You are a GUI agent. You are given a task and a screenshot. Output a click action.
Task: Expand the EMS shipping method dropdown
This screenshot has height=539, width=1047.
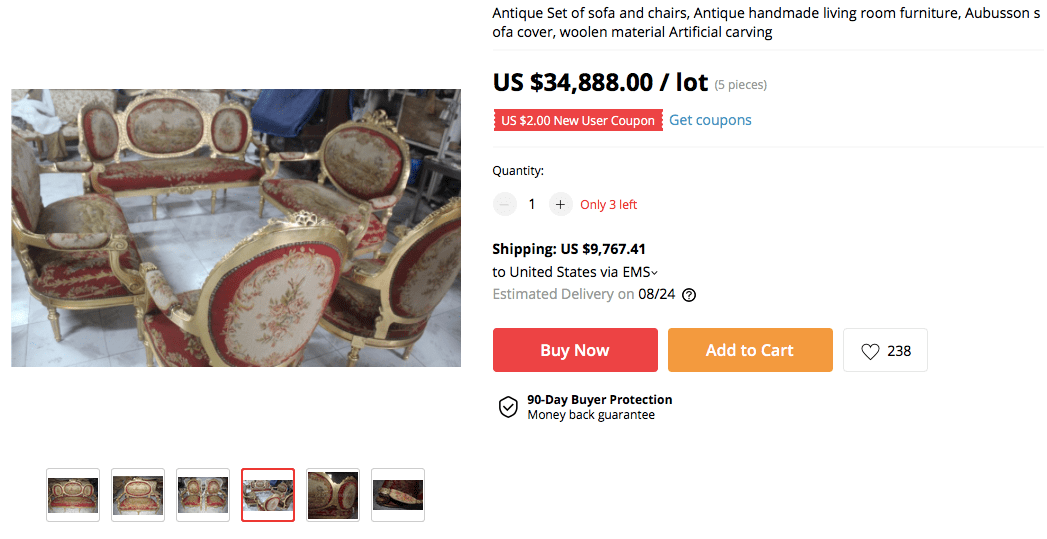pyautogui.click(x=655, y=272)
